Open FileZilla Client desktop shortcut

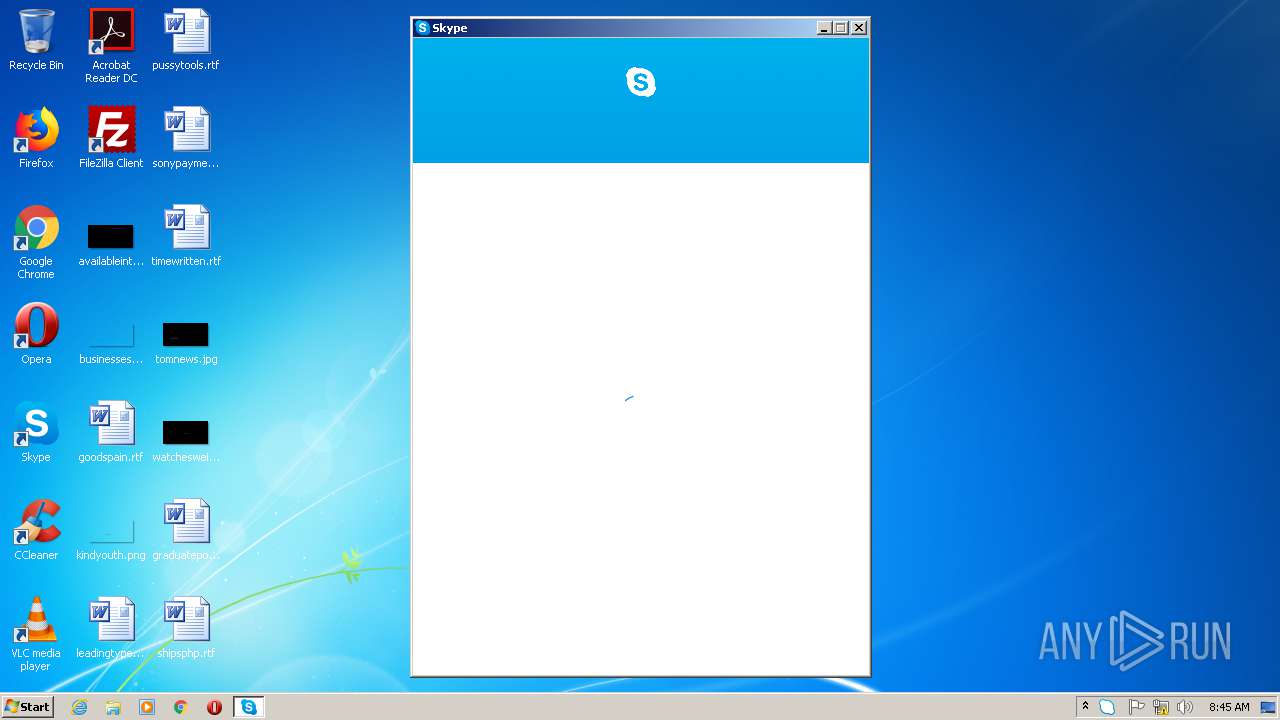pyautogui.click(x=111, y=138)
